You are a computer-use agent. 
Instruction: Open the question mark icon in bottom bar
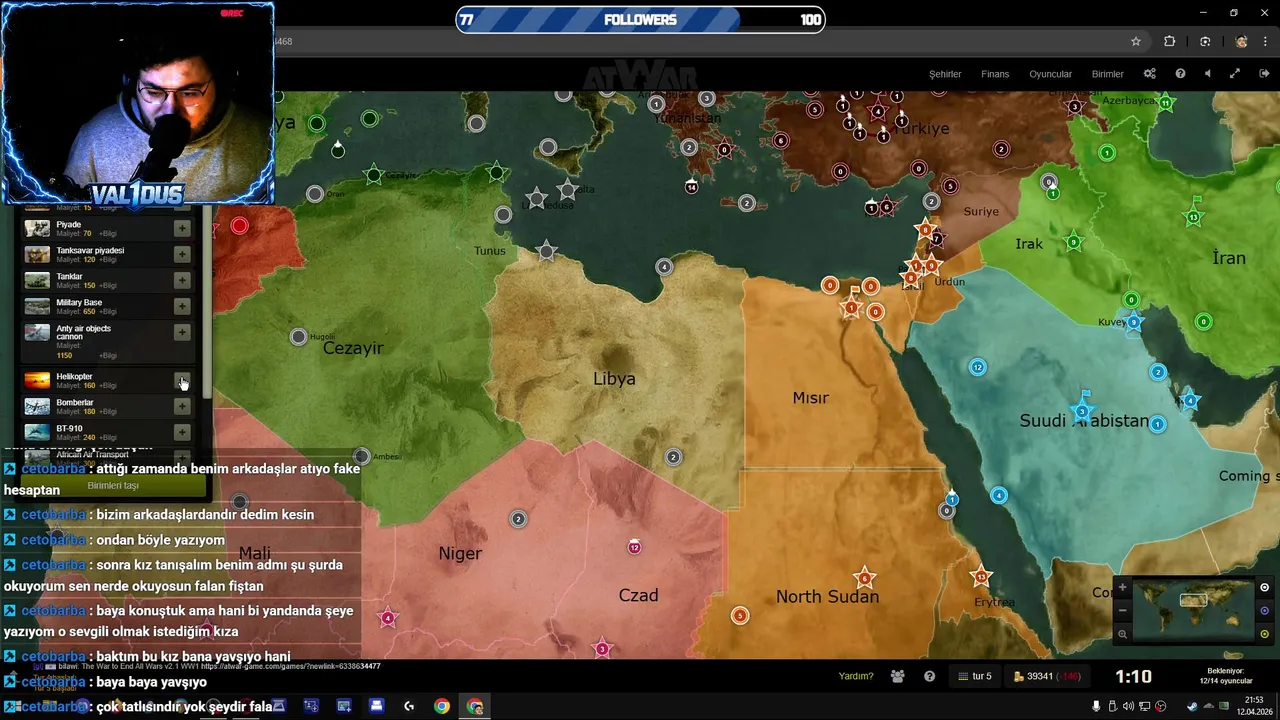[930, 677]
